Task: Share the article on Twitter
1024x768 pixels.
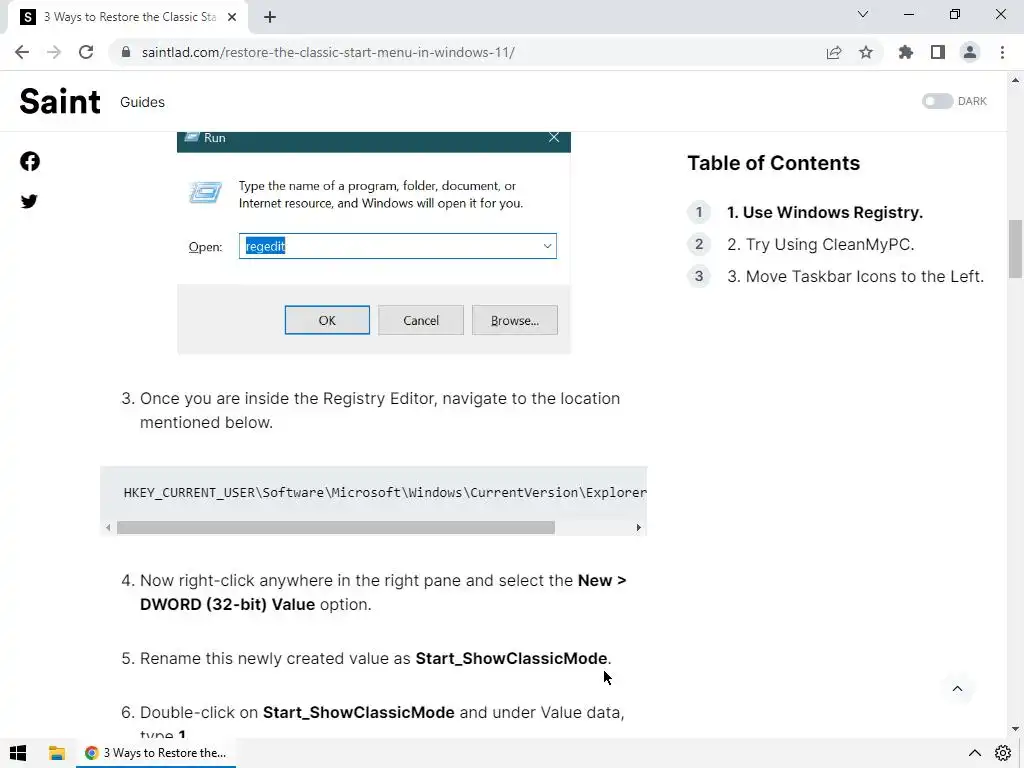Action: 29,201
